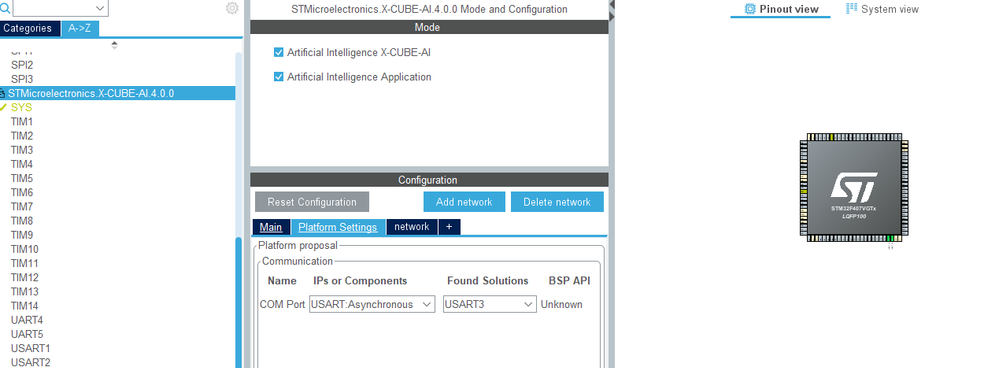Switch to Pinout view

click(780, 10)
